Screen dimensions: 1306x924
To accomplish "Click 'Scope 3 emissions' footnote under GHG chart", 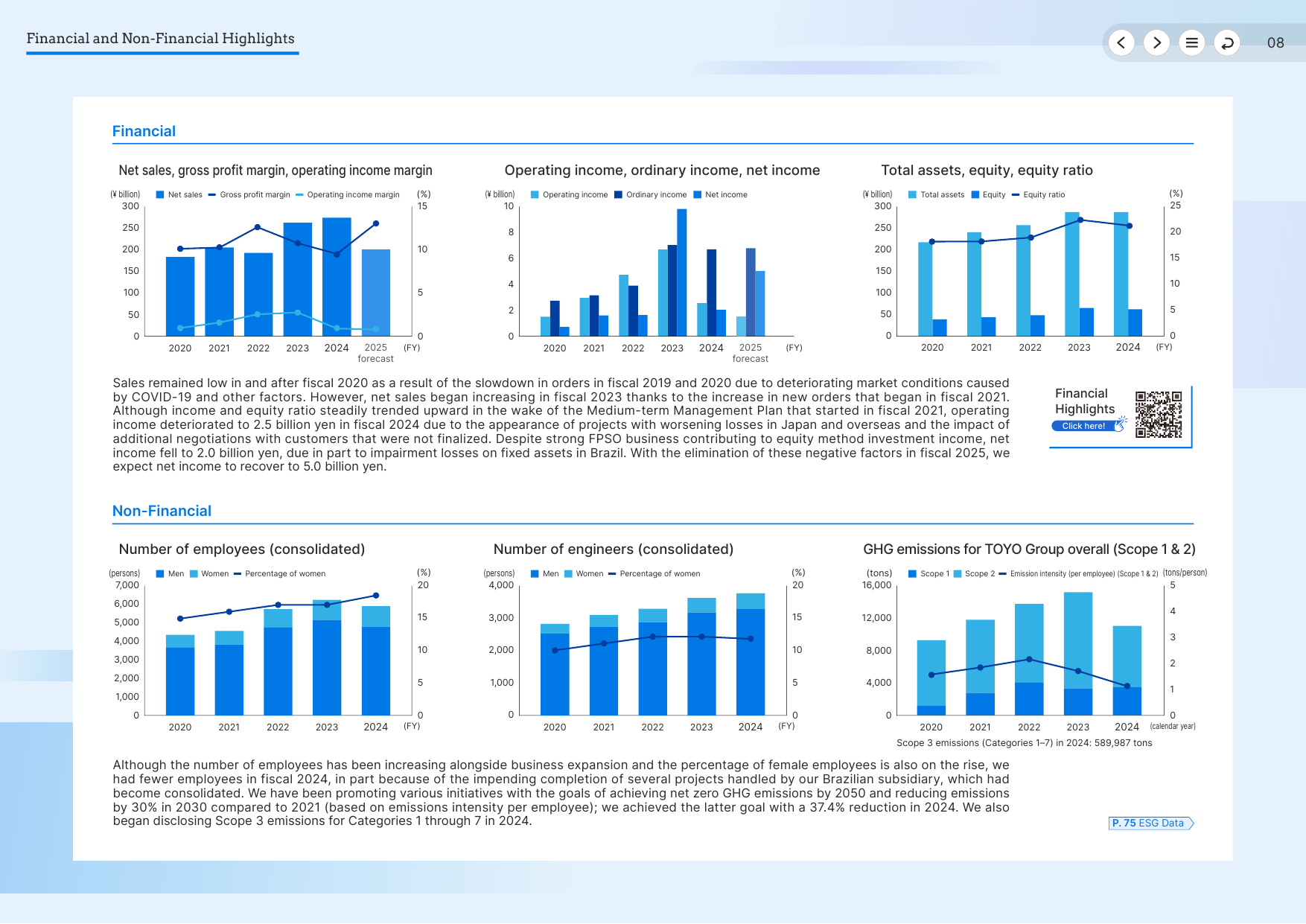I will (x=1024, y=743).
